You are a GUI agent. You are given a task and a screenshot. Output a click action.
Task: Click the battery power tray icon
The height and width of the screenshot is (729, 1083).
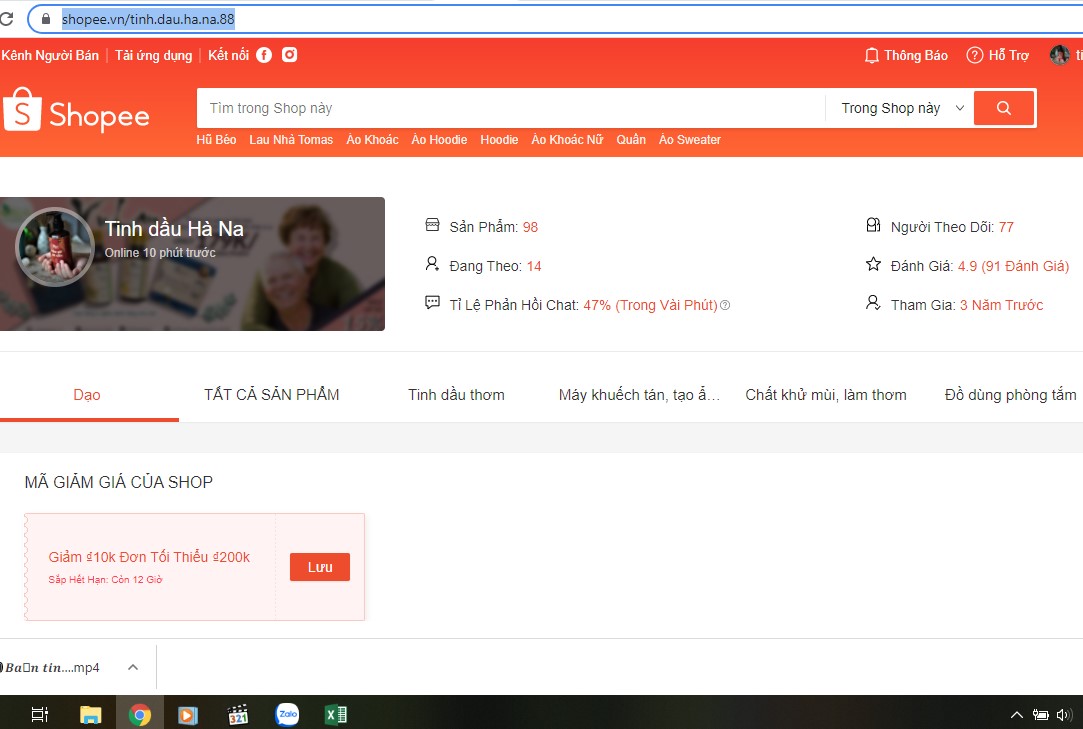pos(1040,715)
